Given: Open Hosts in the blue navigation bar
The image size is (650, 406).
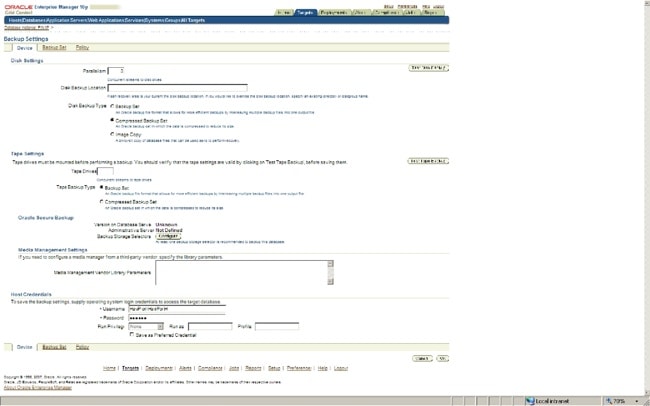Looking at the screenshot, I should [x=15, y=20].
